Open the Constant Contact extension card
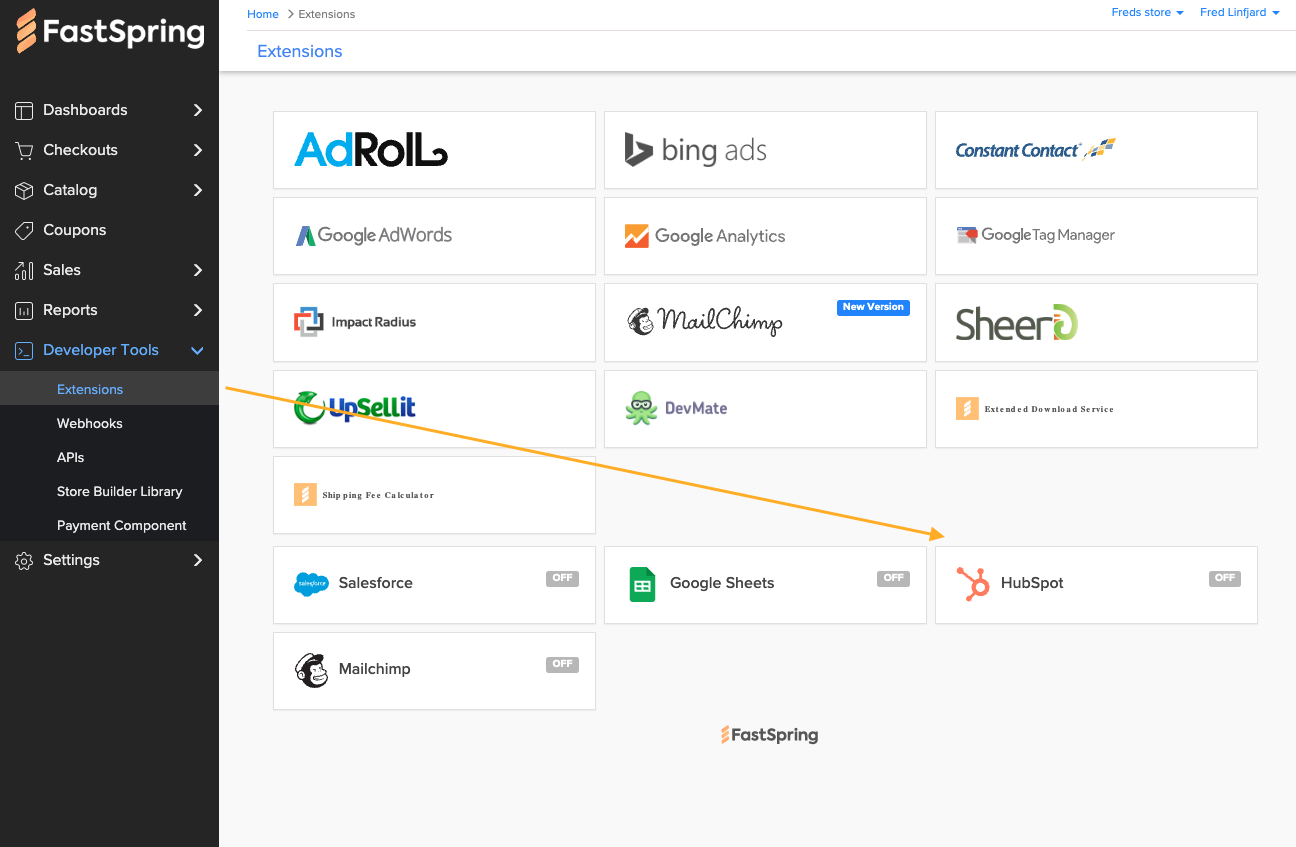The width and height of the screenshot is (1296, 847). click(1096, 150)
